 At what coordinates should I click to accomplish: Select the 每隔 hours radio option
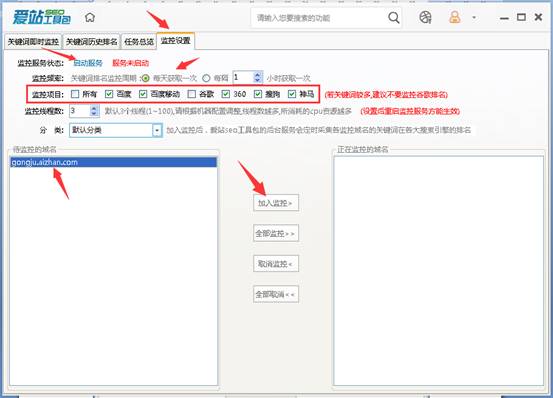pyautogui.click(x=206, y=78)
